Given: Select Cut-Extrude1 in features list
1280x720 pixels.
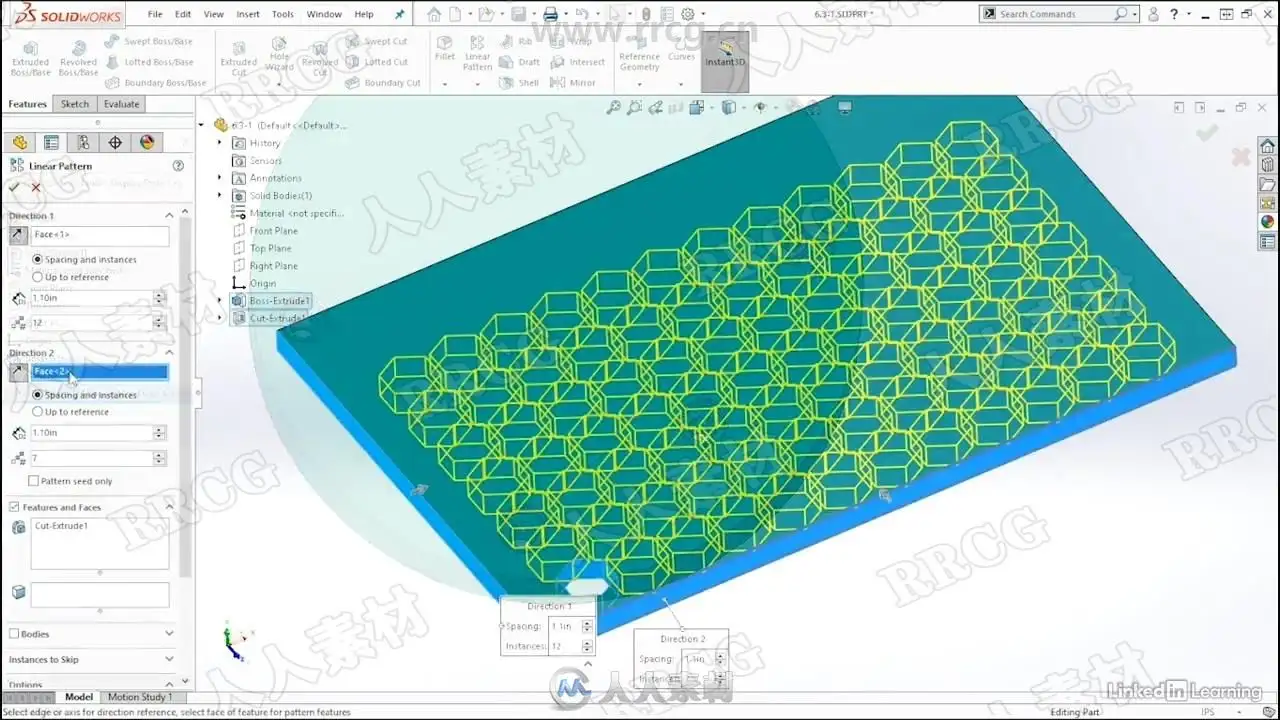Looking at the screenshot, I should click(x=61, y=526).
